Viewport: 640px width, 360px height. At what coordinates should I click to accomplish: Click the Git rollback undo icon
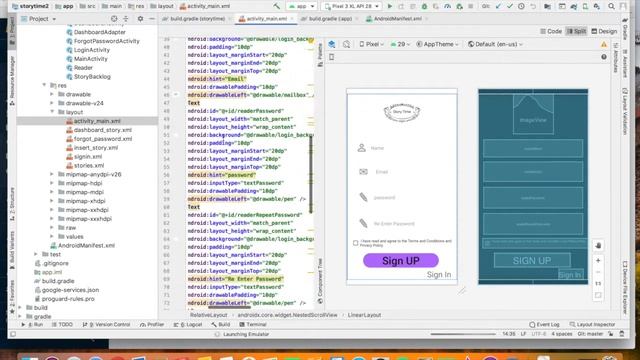[x=533, y=6]
